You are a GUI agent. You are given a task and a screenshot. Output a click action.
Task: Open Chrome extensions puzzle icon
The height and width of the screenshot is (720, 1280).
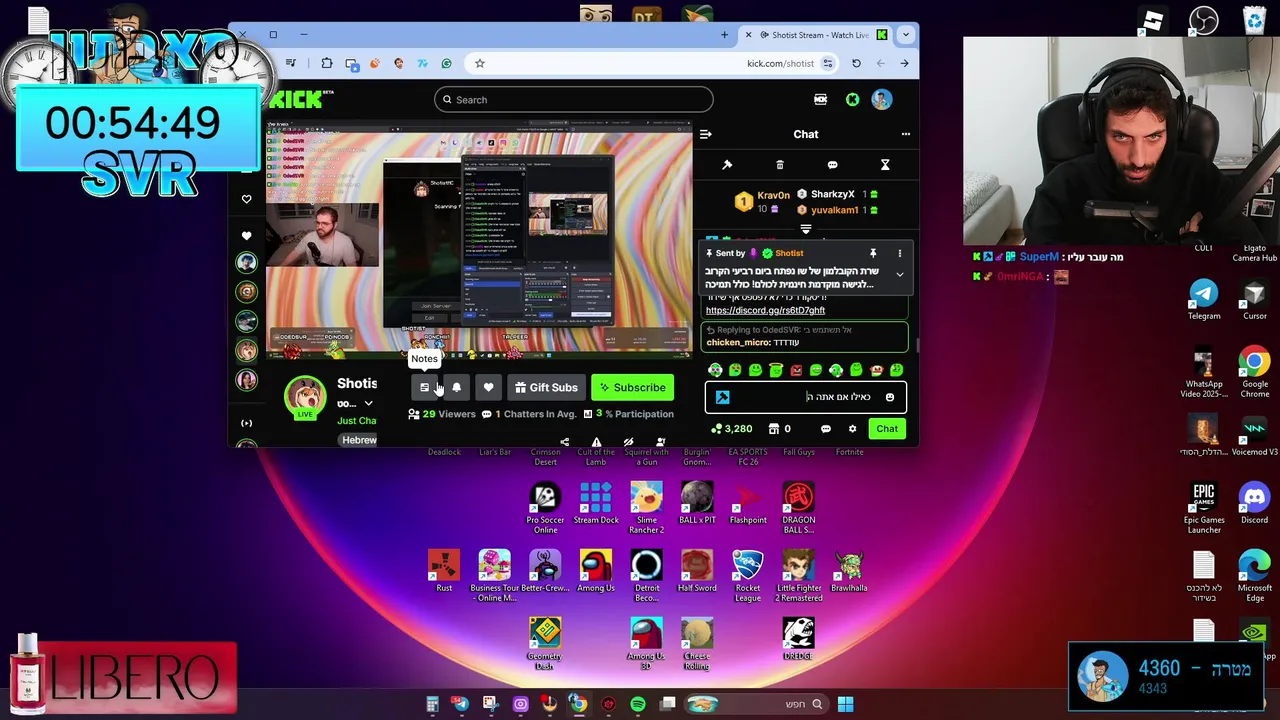click(x=327, y=64)
